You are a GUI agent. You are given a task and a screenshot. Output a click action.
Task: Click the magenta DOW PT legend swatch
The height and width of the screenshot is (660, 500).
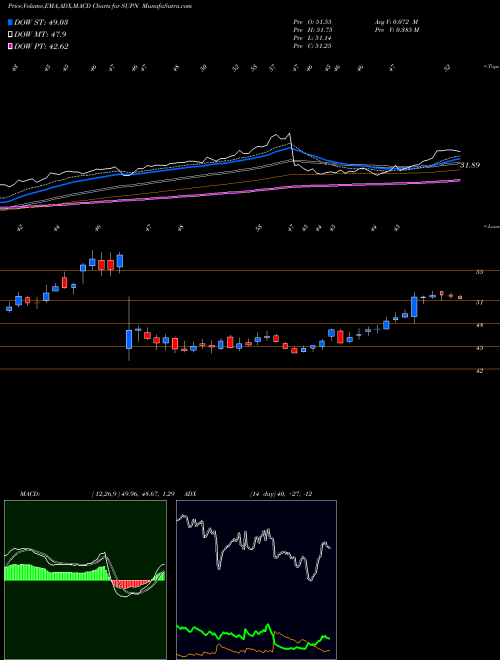(10, 47)
